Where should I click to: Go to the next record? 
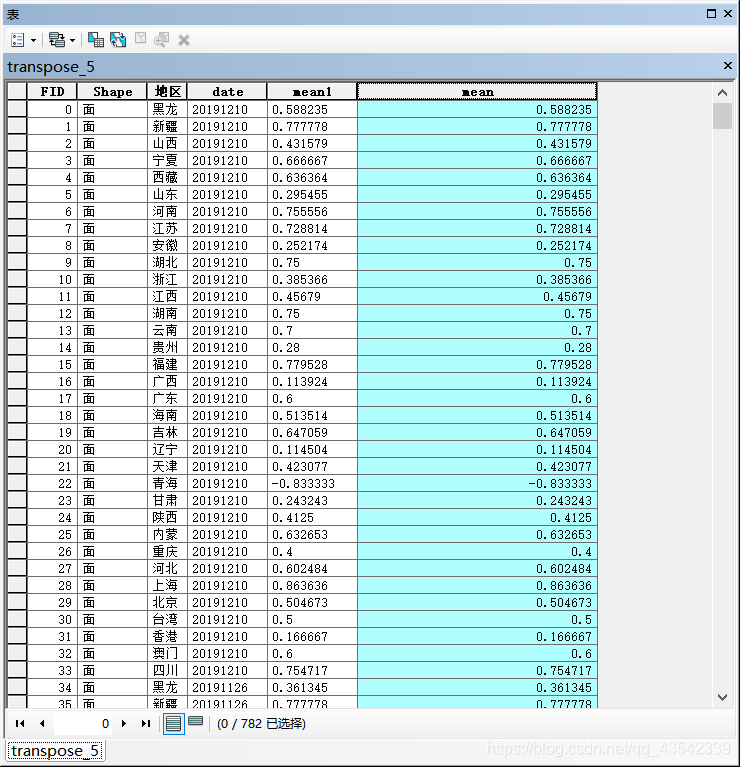(x=124, y=723)
